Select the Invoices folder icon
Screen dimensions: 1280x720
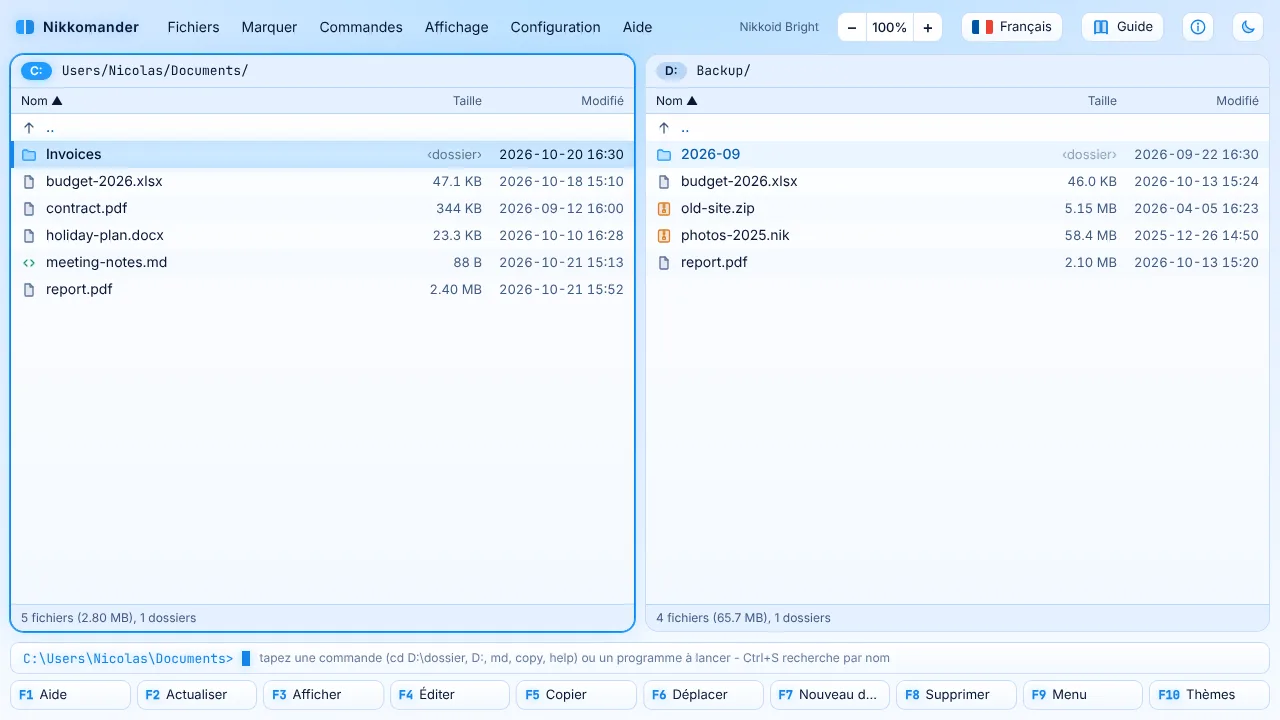[29, 155]
